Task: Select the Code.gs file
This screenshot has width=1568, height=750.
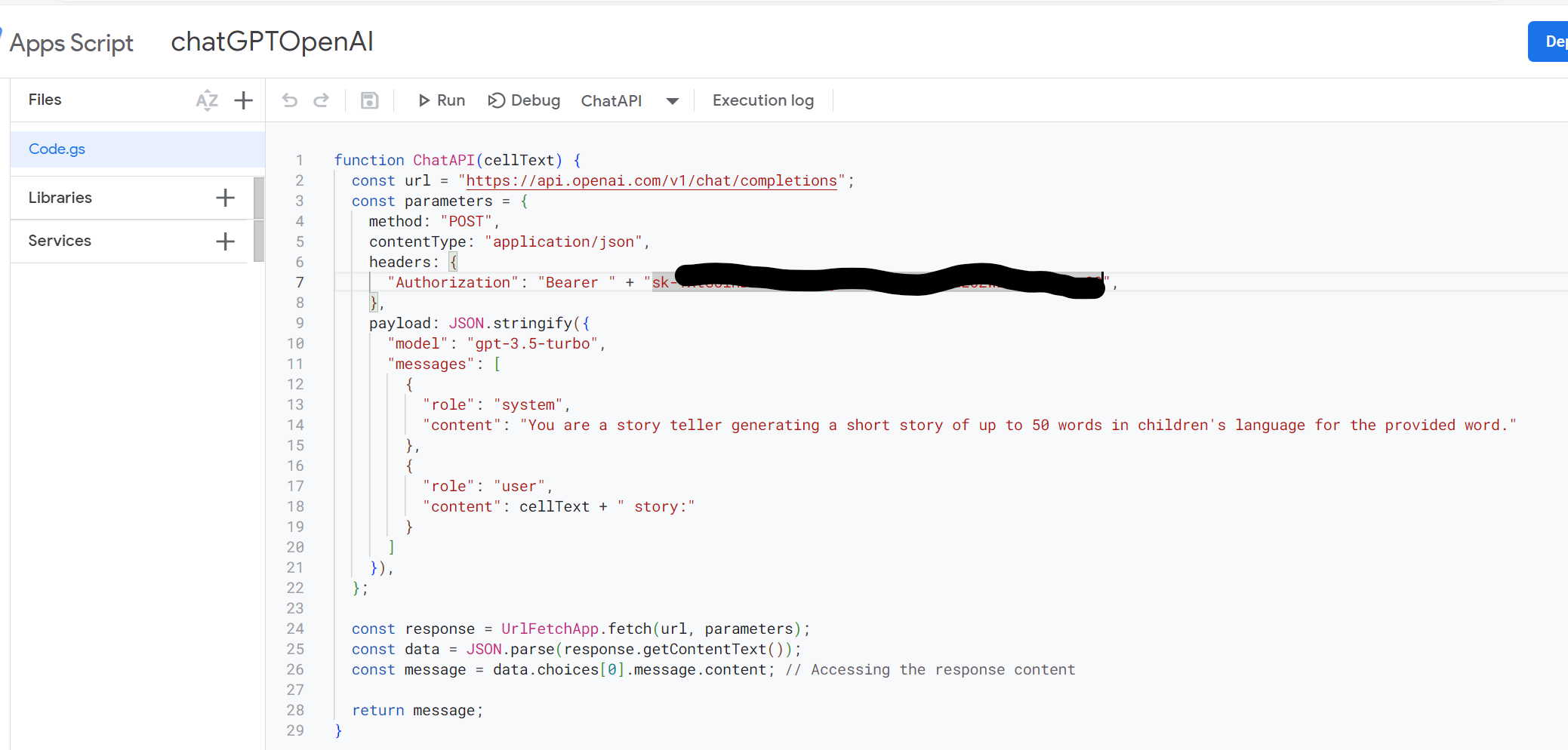Action: [x=137, y=149]
